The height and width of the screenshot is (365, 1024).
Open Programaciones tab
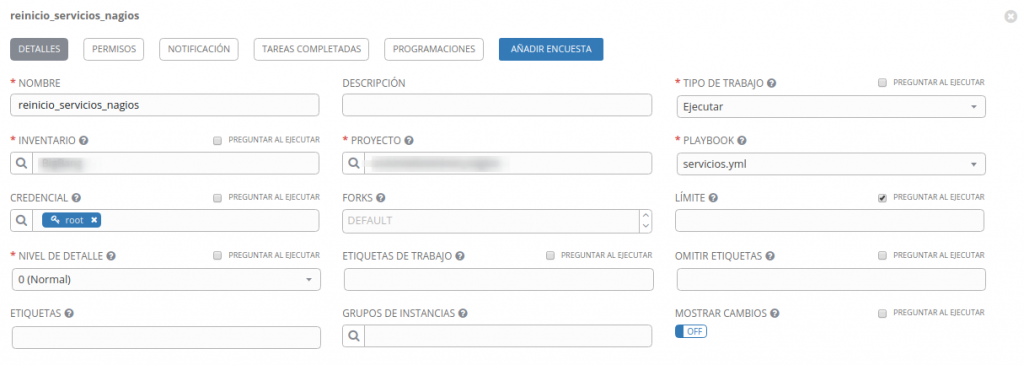click(434, 49)
